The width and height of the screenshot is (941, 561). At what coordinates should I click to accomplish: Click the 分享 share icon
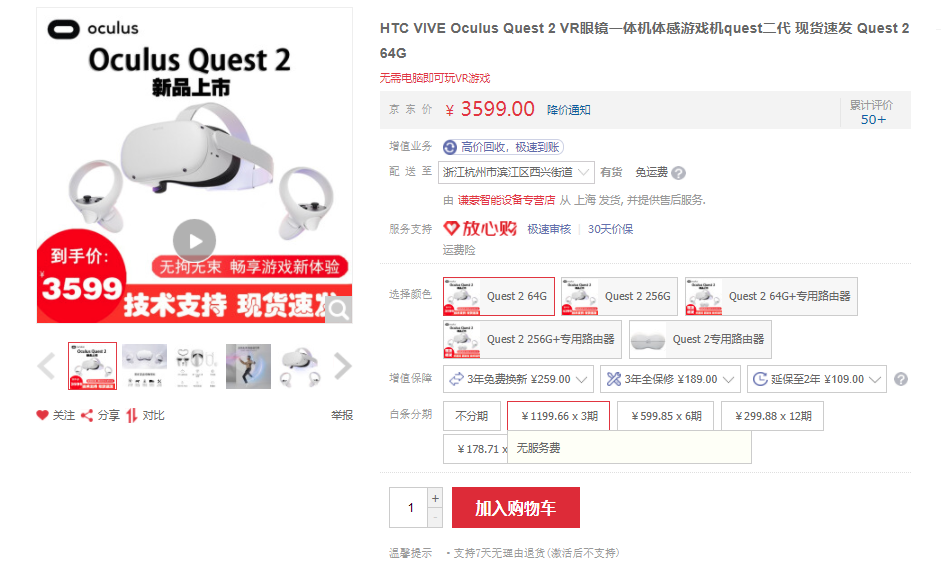tap(87, 415)
